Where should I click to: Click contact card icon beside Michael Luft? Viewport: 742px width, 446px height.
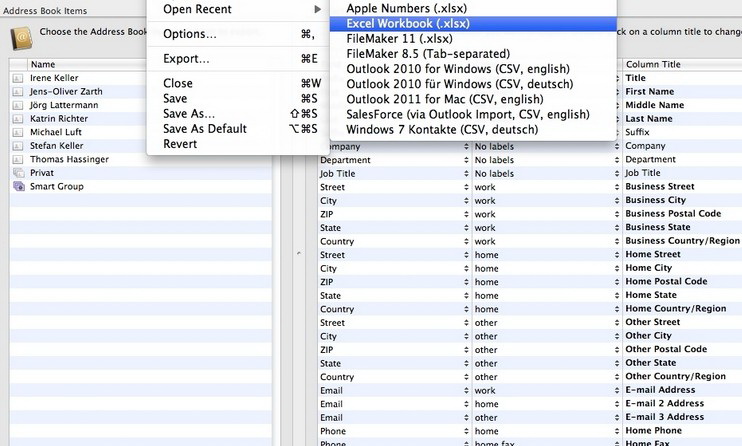tap(18, 132)
